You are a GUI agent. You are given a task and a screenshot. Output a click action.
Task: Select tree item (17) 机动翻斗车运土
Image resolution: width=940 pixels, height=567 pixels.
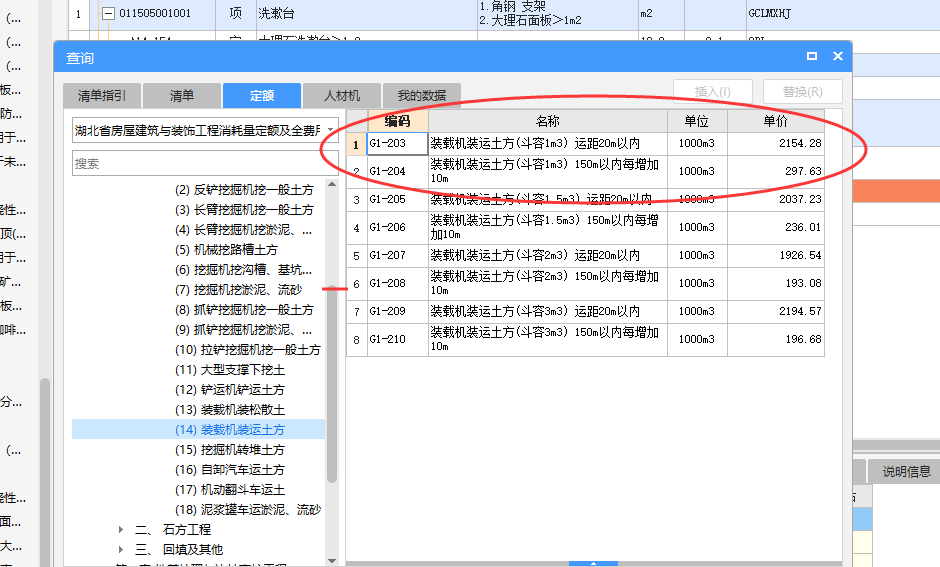pyautogui.click(x=230, y=490)
